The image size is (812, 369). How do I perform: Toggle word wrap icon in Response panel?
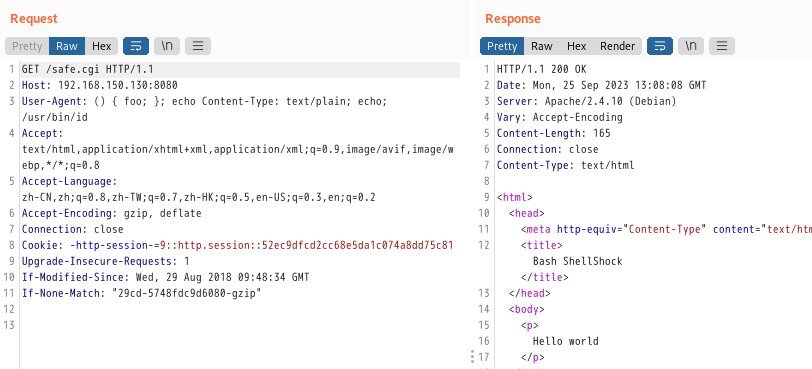660,46
